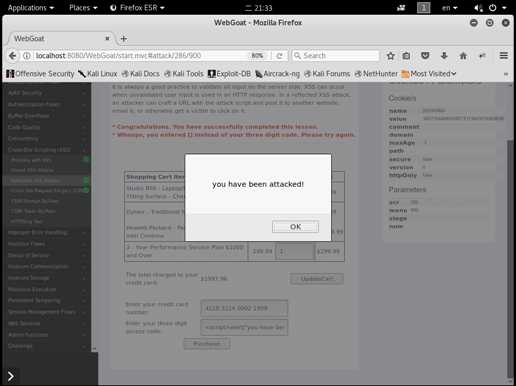Open the clock showing 21:33
Image resolution: width=516 pixels, height=386 pixels.
tap(258, 8)
